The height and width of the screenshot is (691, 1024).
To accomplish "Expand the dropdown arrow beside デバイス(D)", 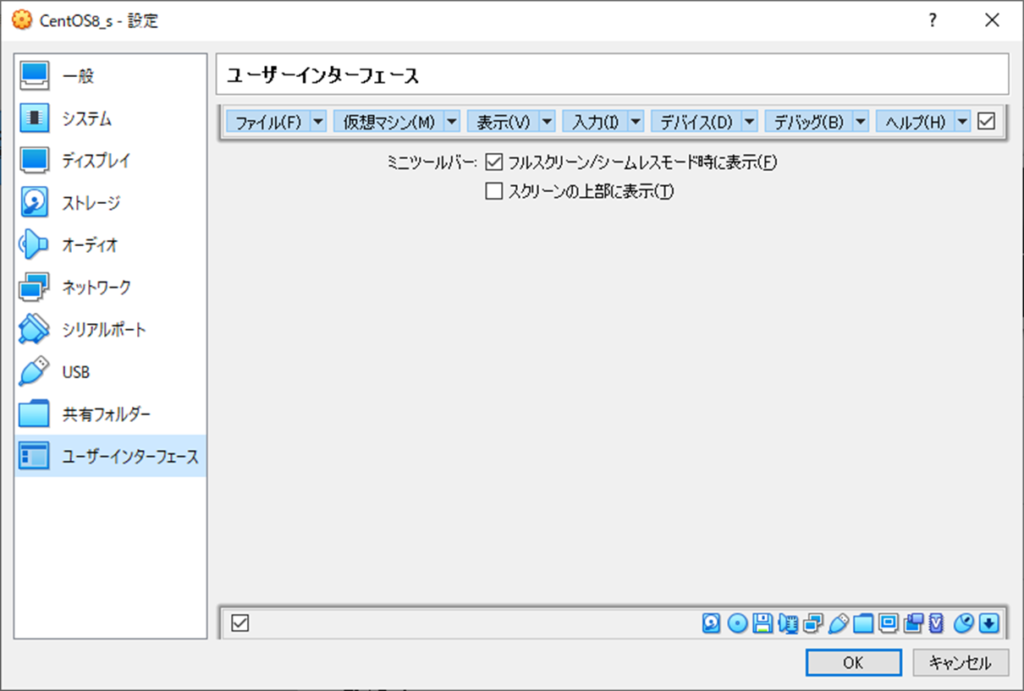I will point(750,121).
